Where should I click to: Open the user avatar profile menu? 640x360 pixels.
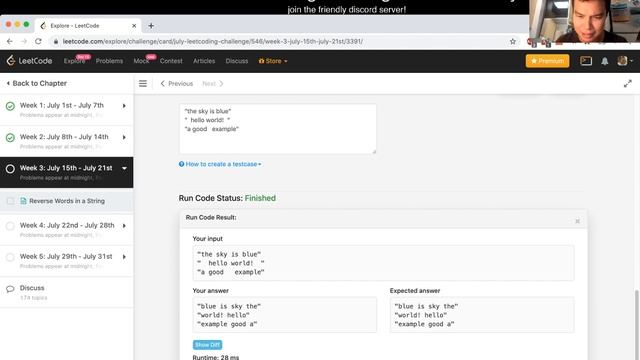pyautogui.click(x=625, y=61)
